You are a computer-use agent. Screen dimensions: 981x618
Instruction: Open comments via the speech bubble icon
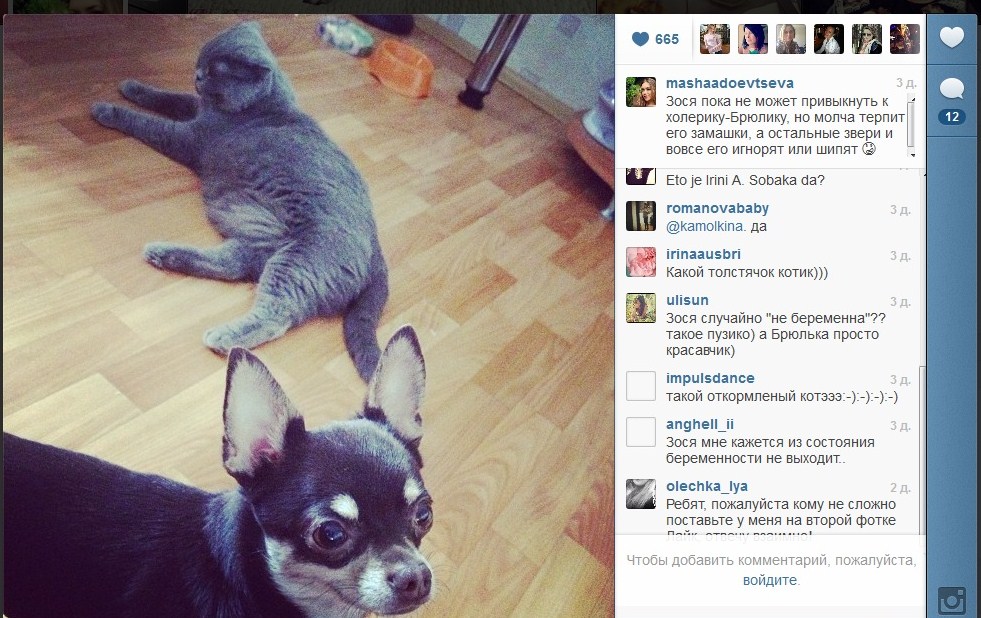click(x=952, y=88)
